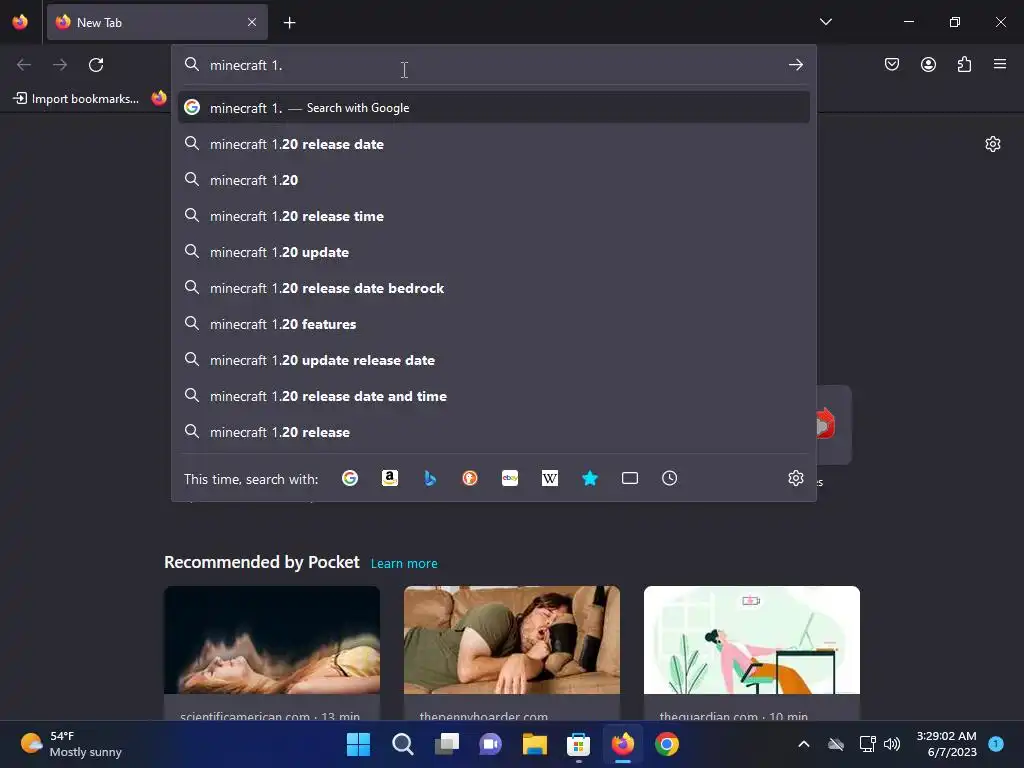The width and height of the screenshot is (1024, 768).
Task: Pick 'minecraft 1.20 release date bedrock' suggestion
Action: 494,288
